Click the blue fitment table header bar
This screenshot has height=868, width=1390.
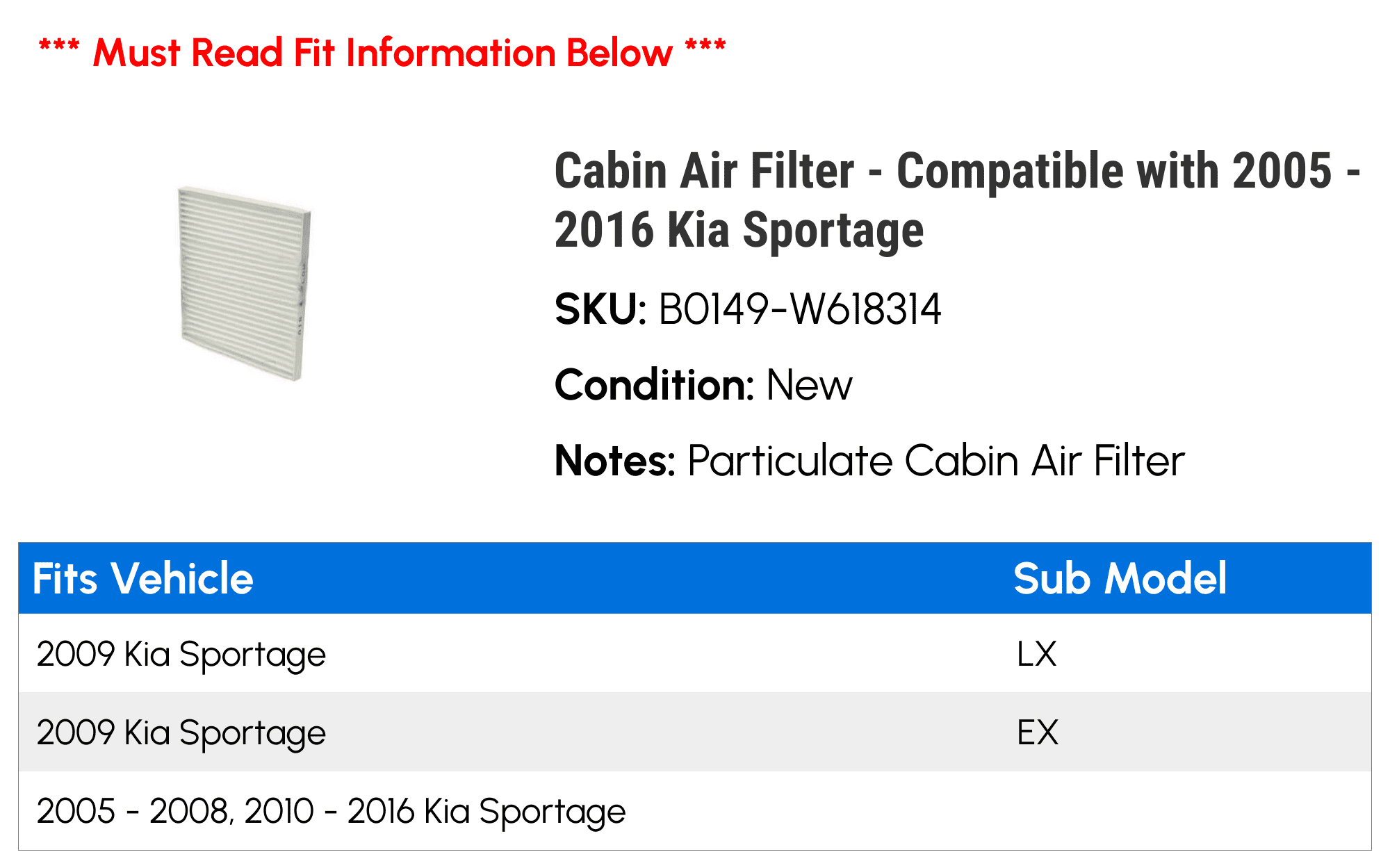point(695,578)
